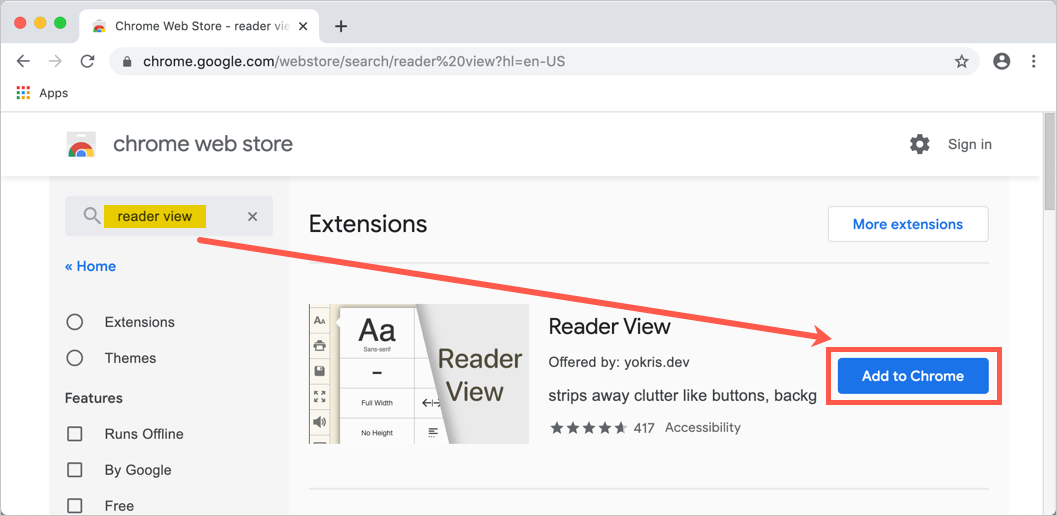
Task: Go back via the « Home link
Action: coord(90,266)
